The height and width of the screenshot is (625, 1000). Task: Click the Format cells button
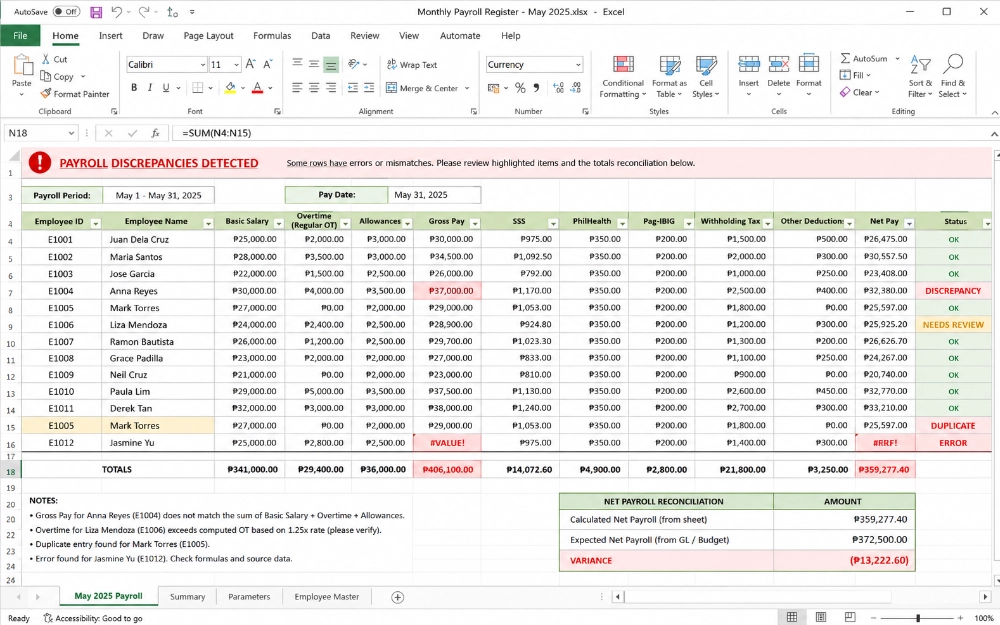point(809,75)
